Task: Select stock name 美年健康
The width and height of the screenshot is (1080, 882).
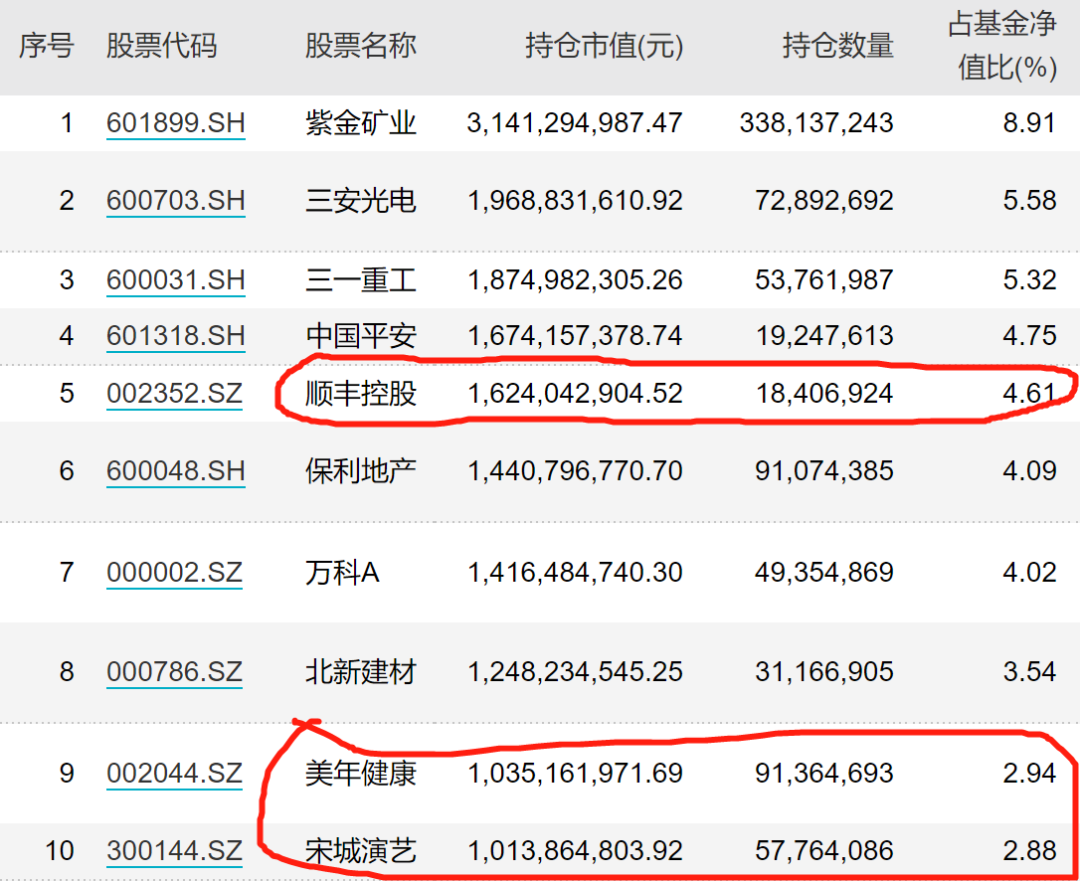Action: 361,773
